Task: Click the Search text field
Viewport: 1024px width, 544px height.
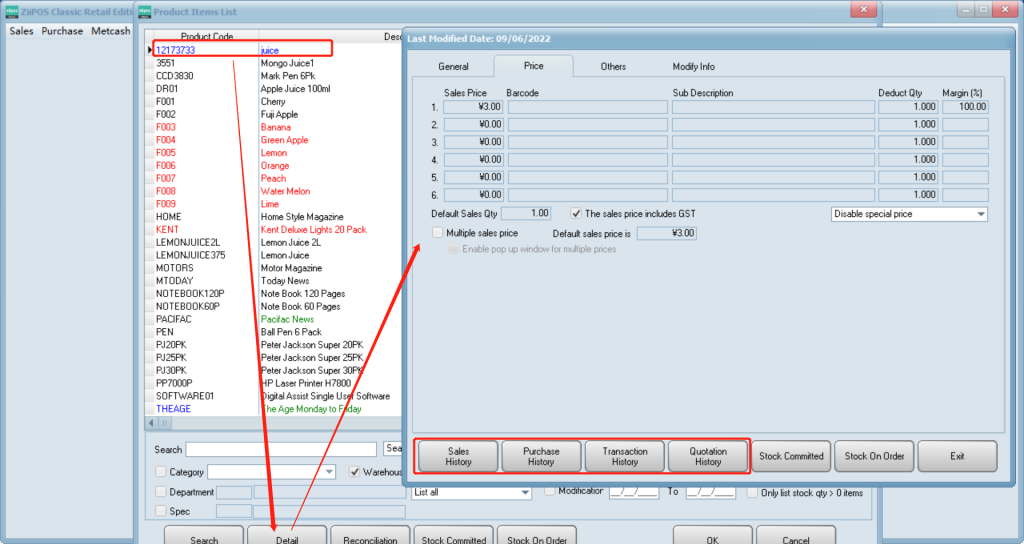Action: (x=281, y=450)
